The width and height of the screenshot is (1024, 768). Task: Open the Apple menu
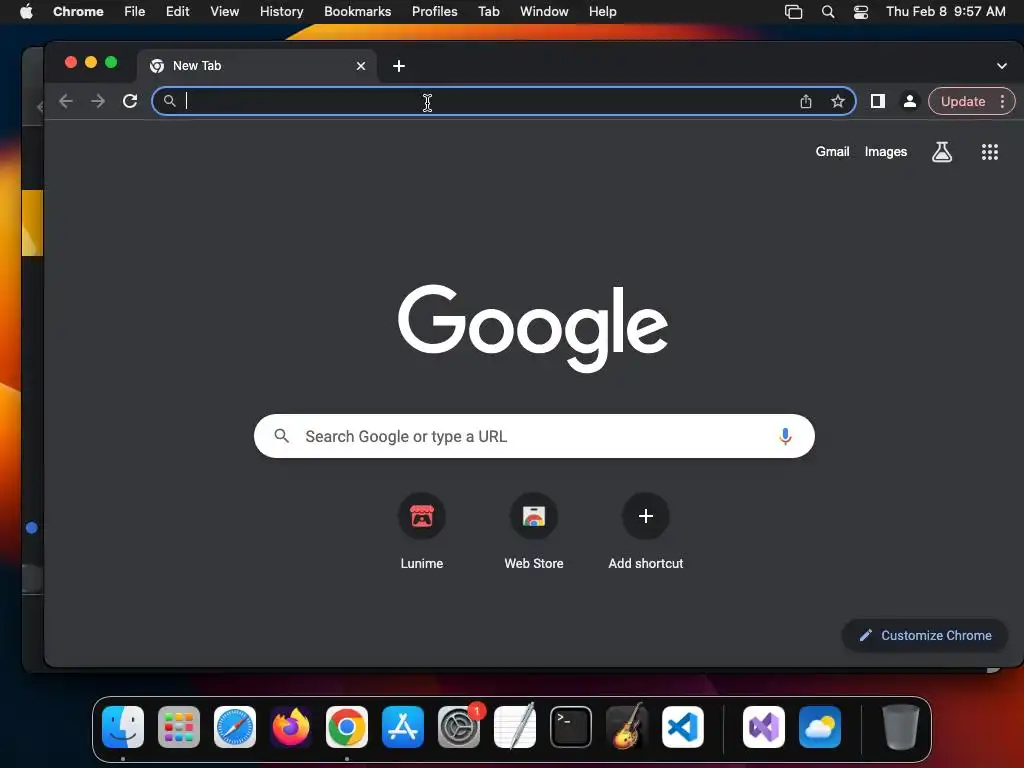[27, 11]
